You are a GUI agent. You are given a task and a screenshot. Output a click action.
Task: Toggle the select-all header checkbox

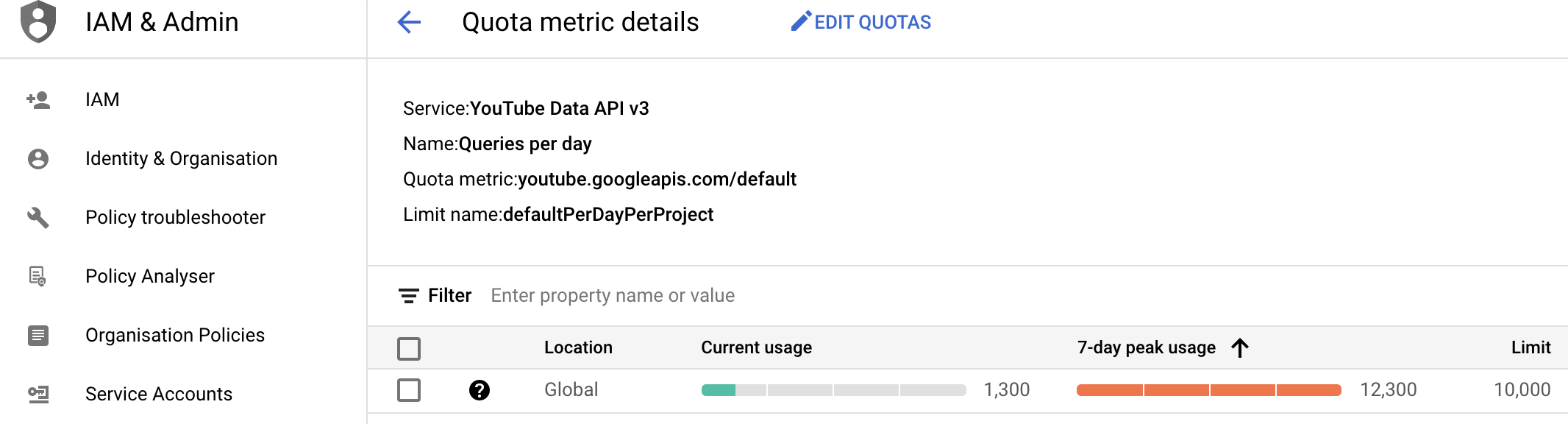pyautogui.click(x=409, y=348)
